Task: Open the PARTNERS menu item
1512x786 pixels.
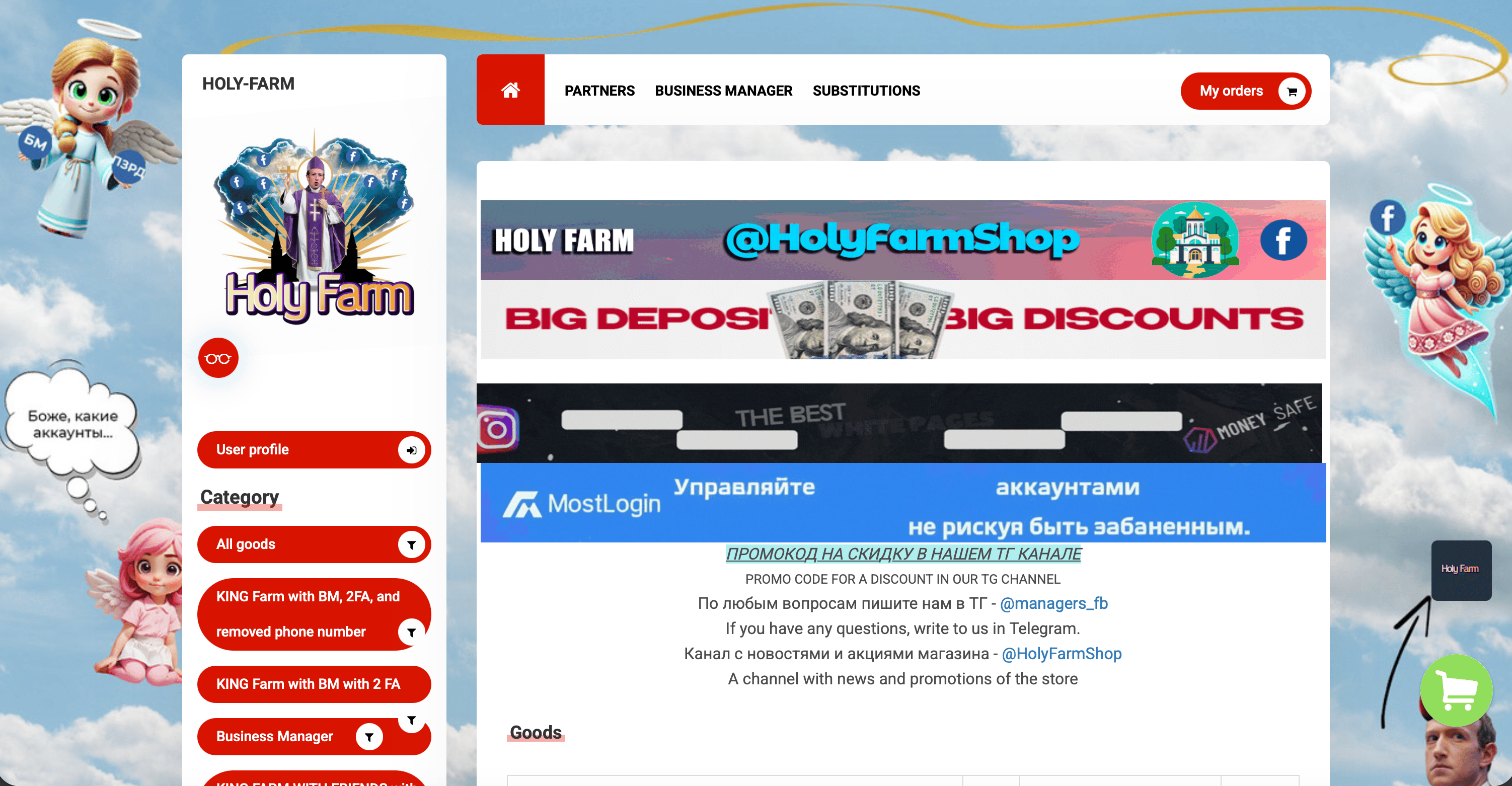Action: 599,91
